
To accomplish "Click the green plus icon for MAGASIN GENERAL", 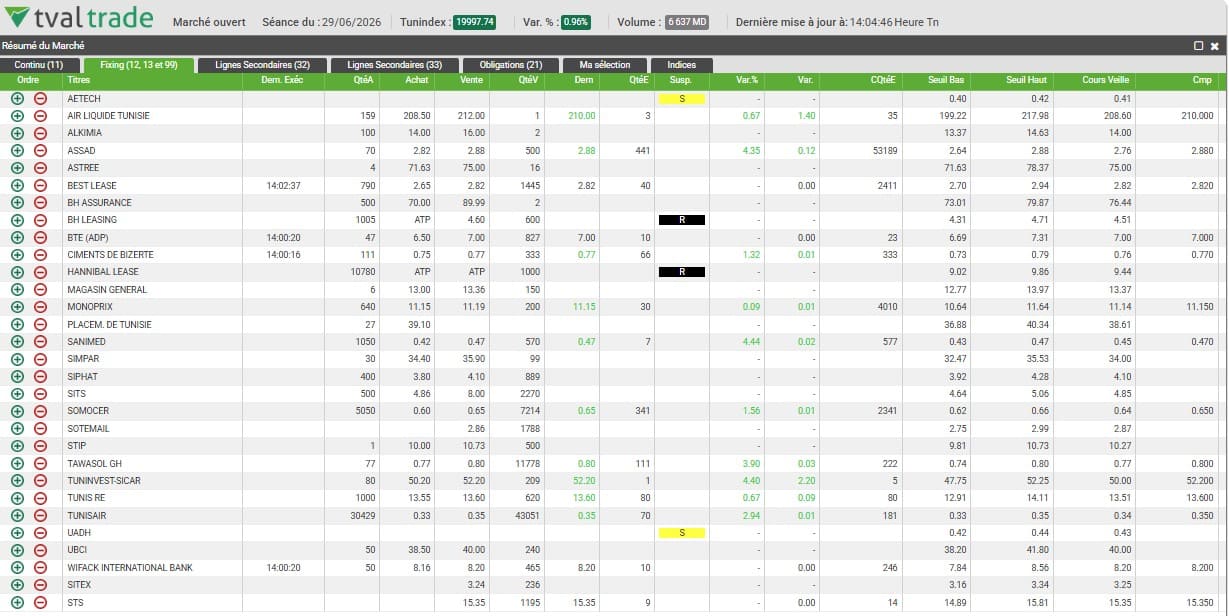I will (17, 289).
